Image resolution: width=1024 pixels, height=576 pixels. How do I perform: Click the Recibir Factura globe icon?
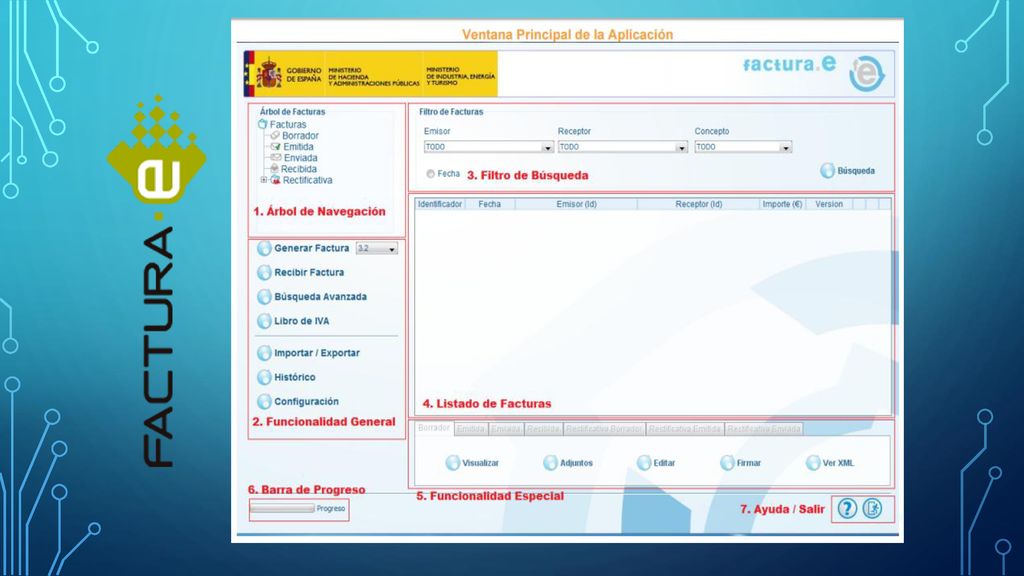pyautogui.click(x=264, y=272)
